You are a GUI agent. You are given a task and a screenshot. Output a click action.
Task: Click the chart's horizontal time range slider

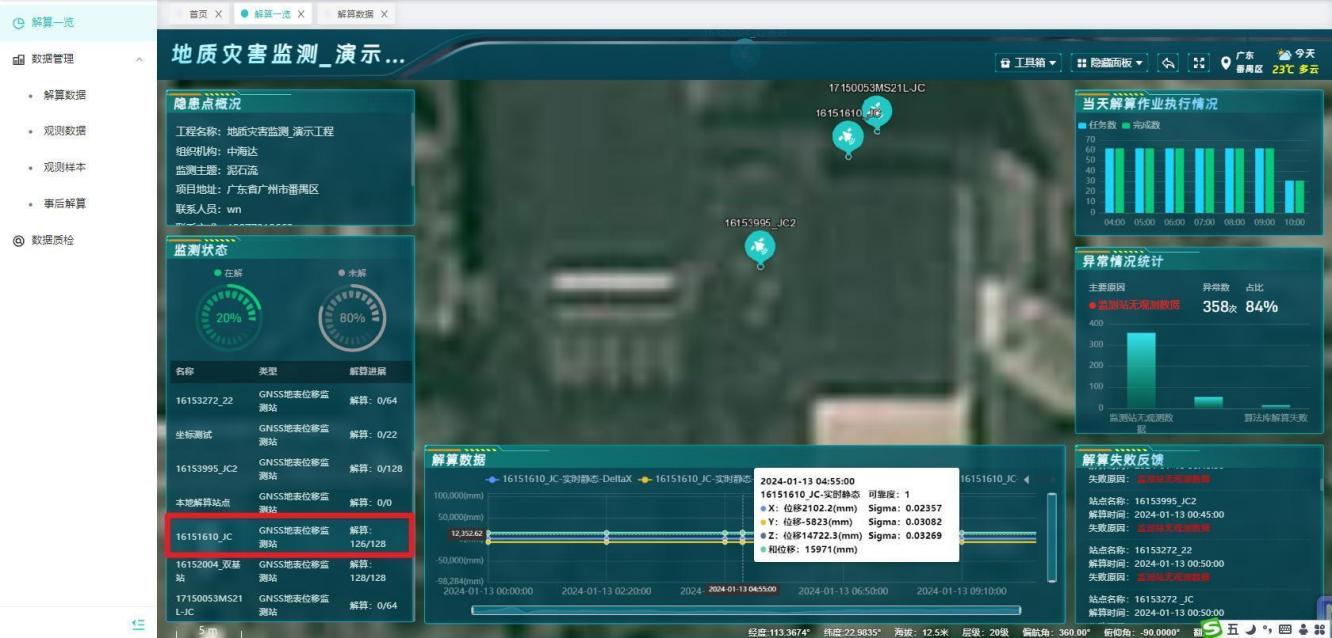pyautogui.click(x=745, y=609)
